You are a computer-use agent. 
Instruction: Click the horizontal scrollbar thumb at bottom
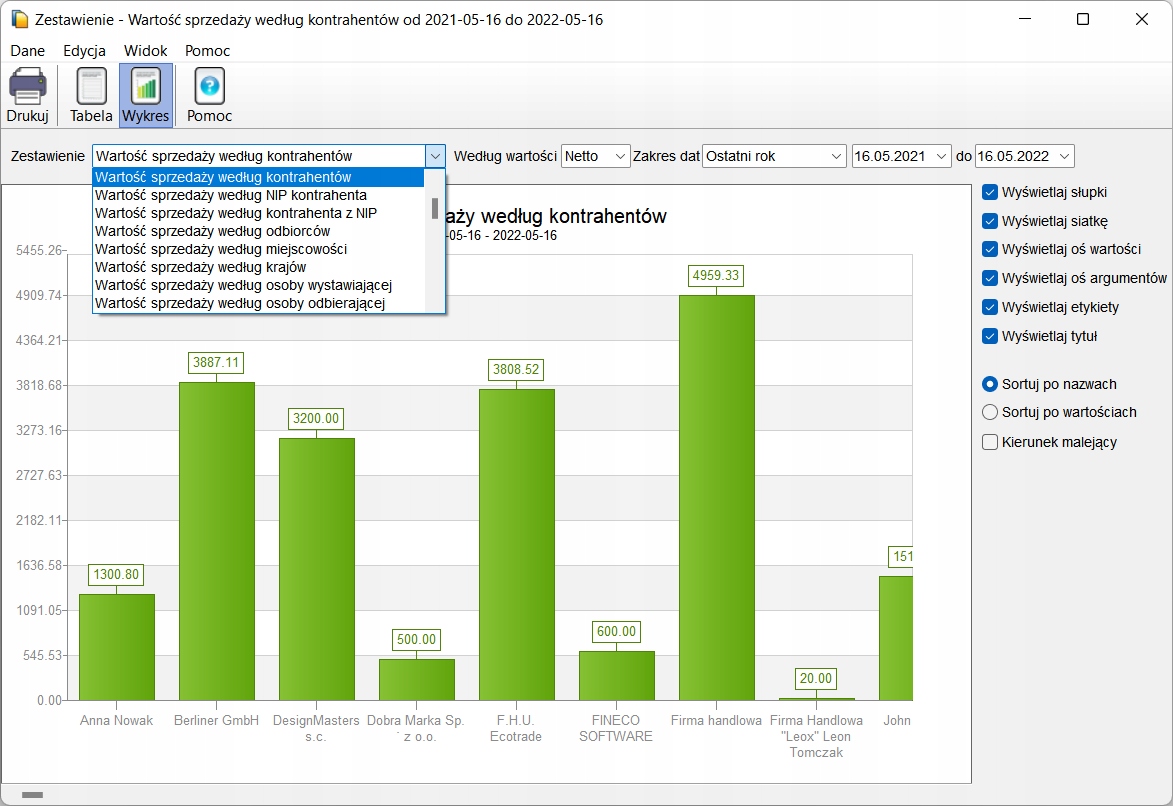pyautogui.click(x=32, y=795)
